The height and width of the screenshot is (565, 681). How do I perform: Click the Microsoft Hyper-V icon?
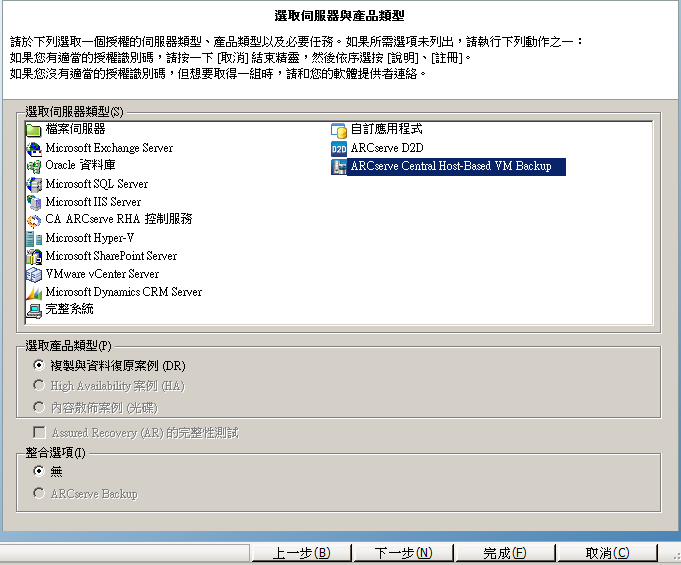34,238
